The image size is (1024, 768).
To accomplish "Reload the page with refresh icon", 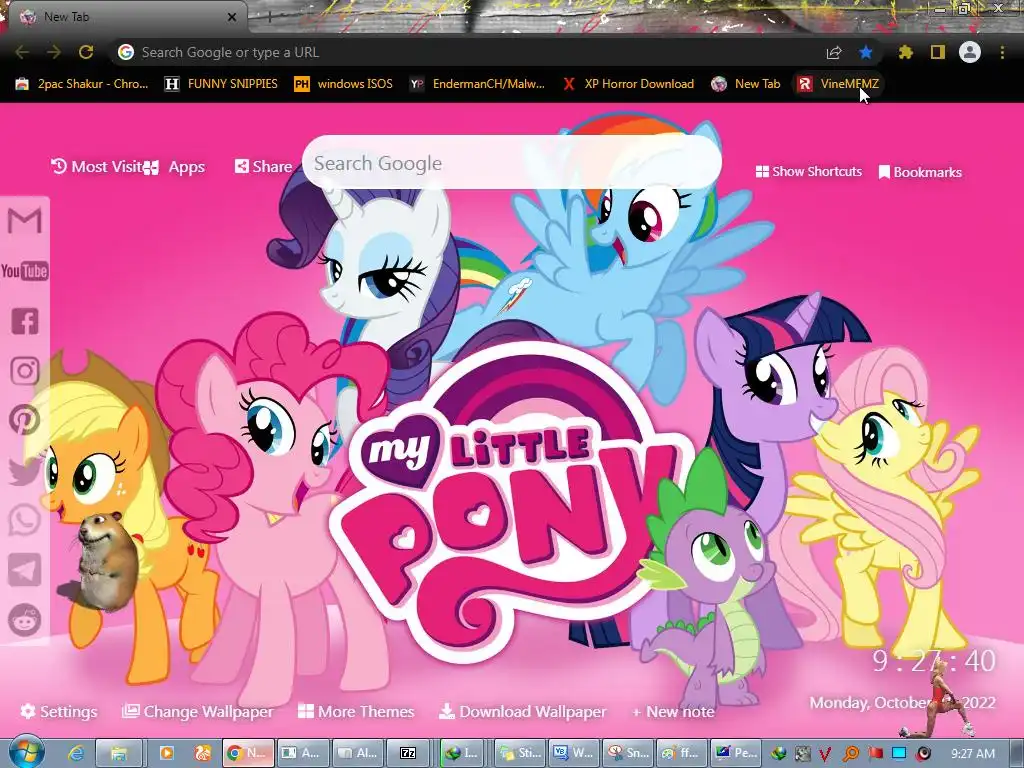I will coord(86,52).
